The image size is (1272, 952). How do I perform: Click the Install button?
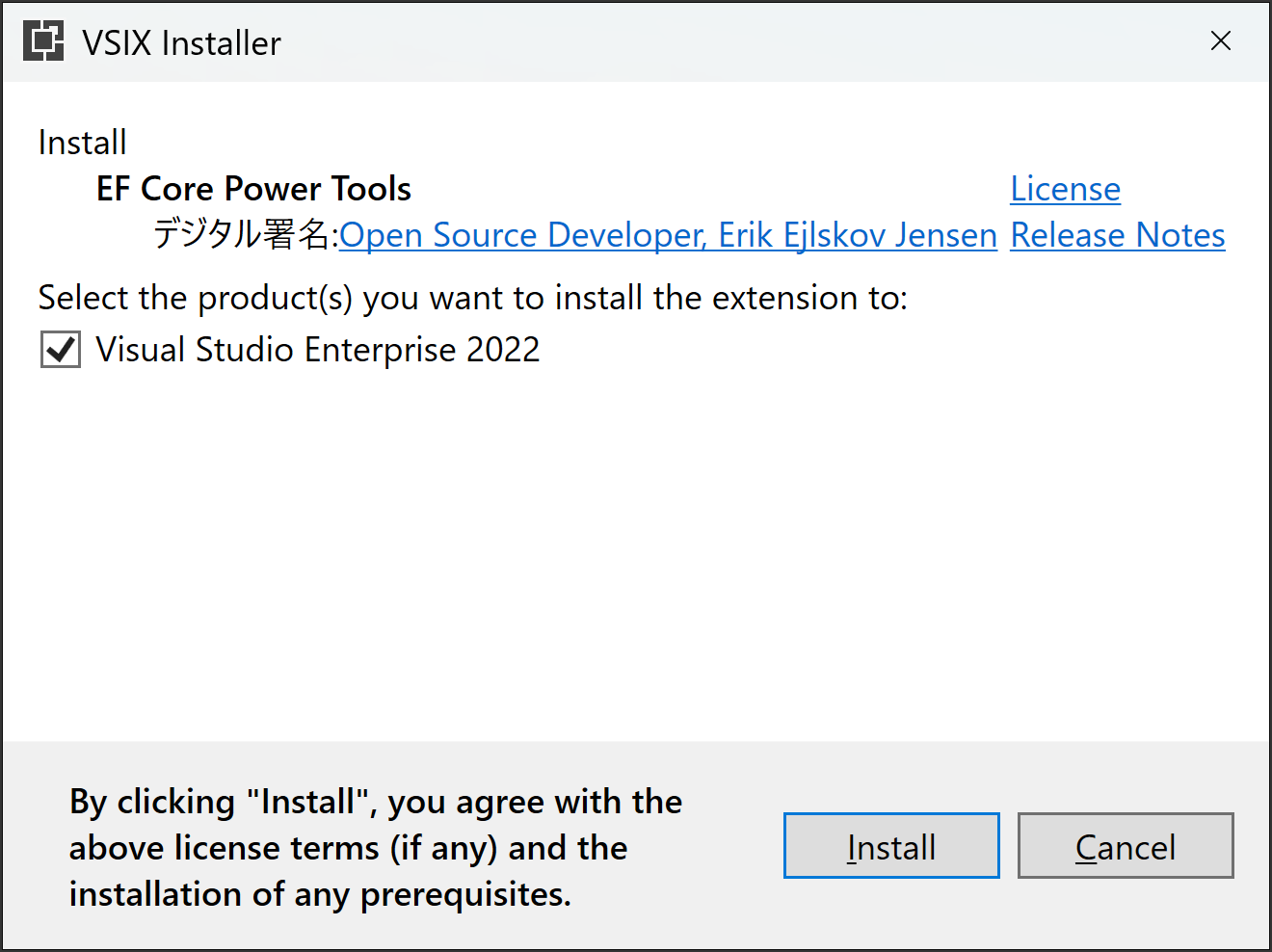pyautogui.click(x=891, y=846)
